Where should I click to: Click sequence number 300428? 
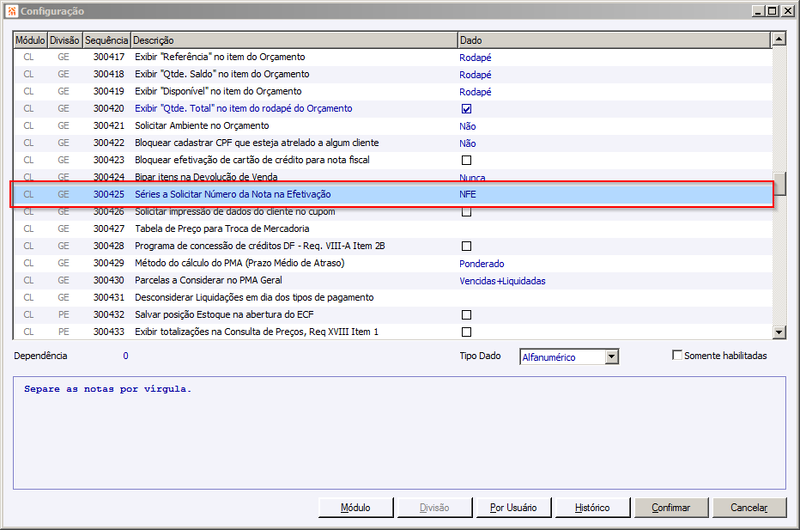109,246
